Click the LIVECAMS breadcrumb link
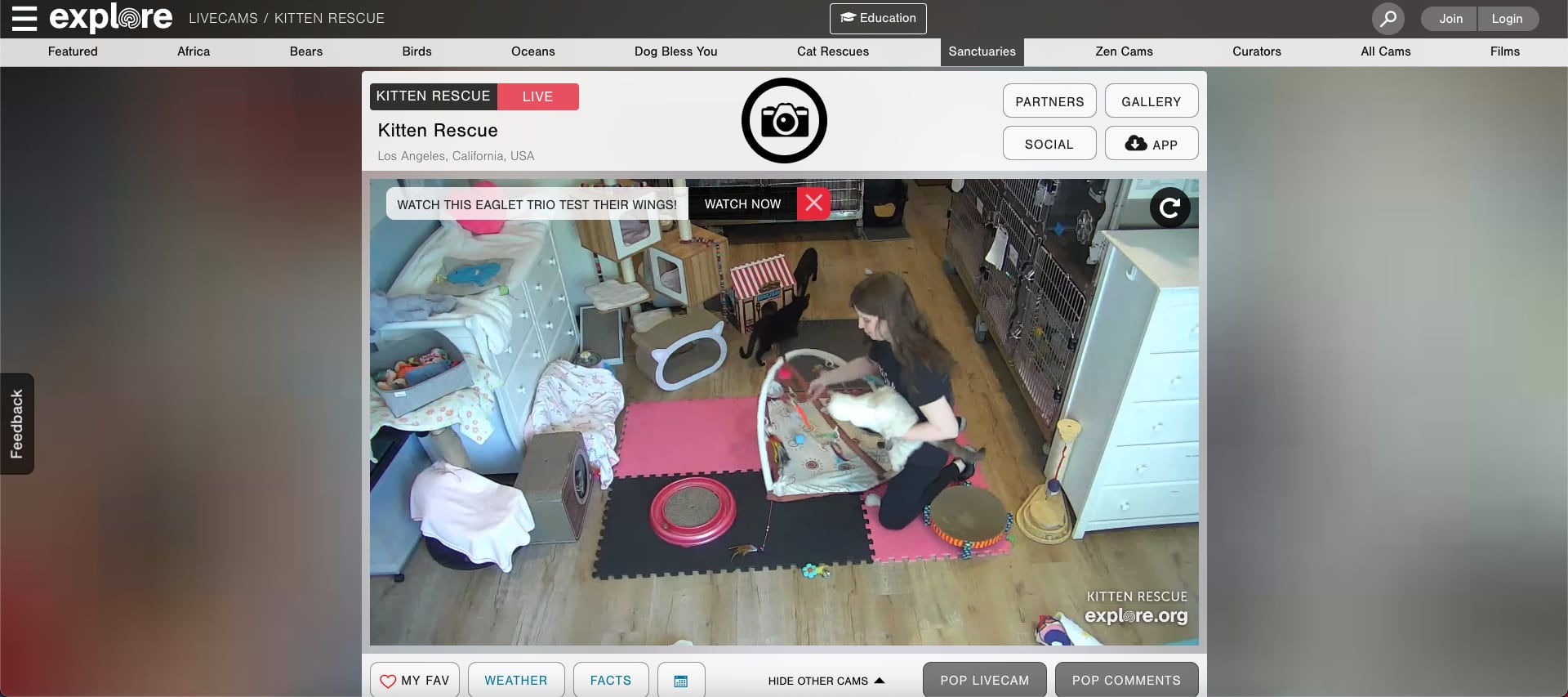This screenshot has height=697, width=1568. 223,18
